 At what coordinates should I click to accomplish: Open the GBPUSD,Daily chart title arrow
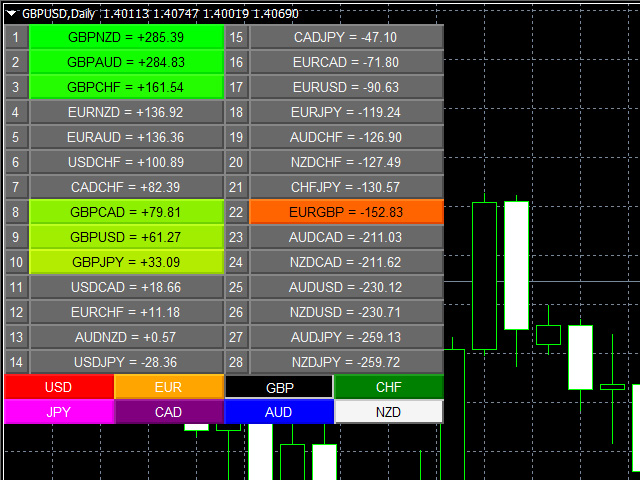11,13
